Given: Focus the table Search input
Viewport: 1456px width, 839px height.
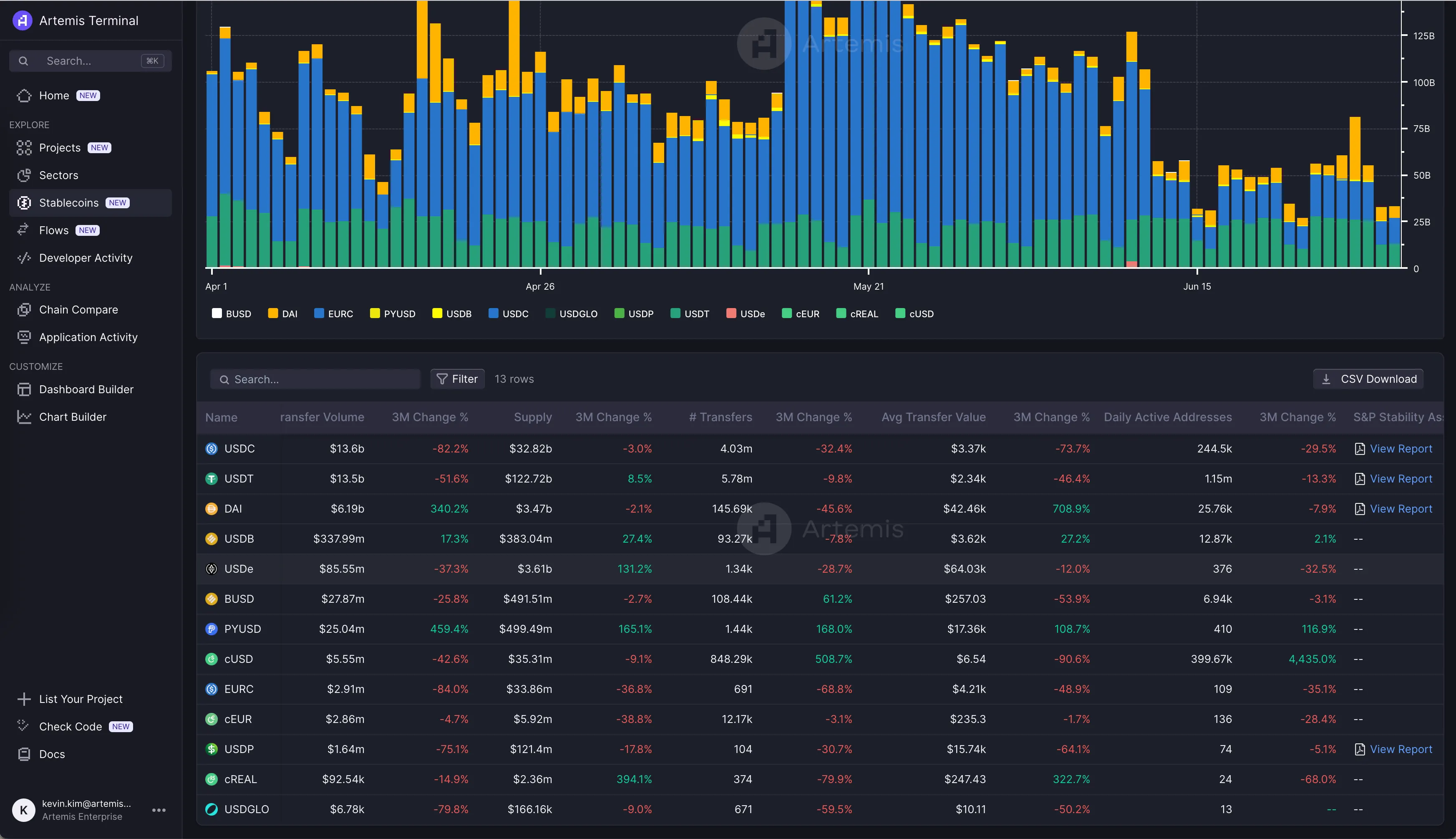Looking at the screenshot, I should pos(315,380).
